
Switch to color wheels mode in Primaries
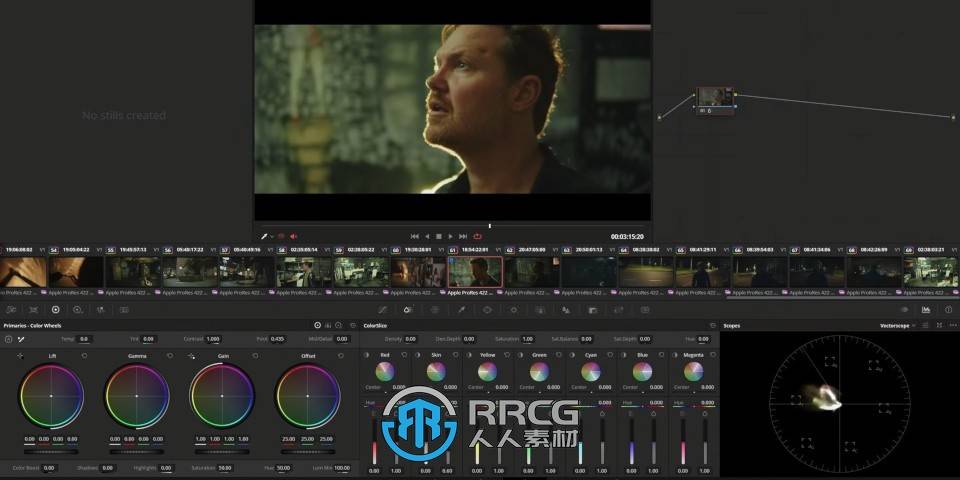[x=317, y=325]
